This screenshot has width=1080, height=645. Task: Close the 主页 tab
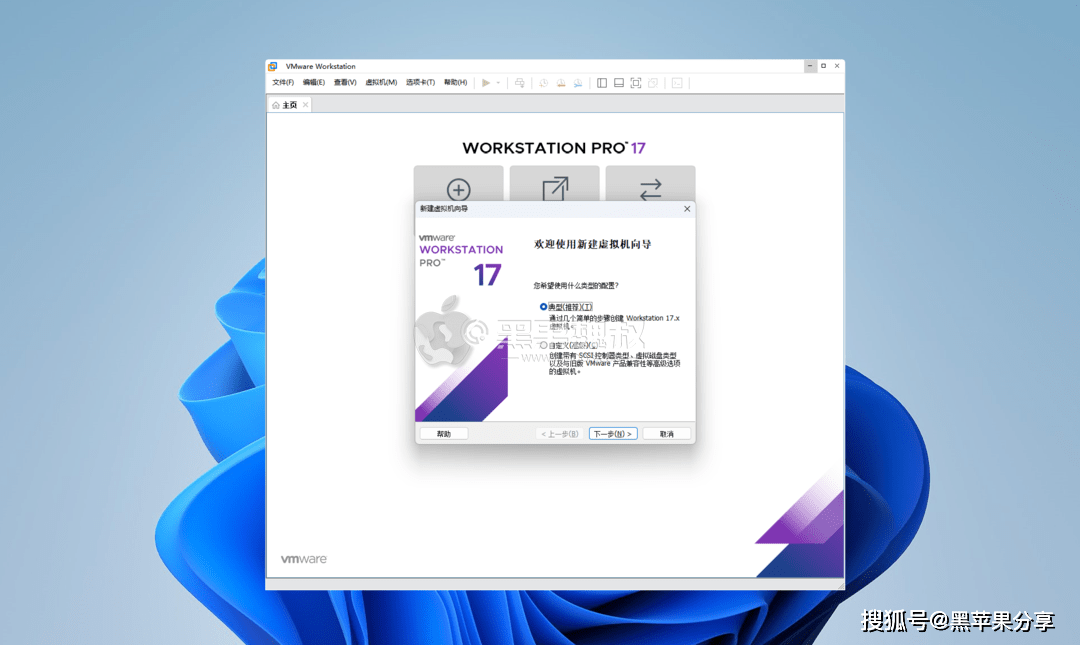[305, 105]
